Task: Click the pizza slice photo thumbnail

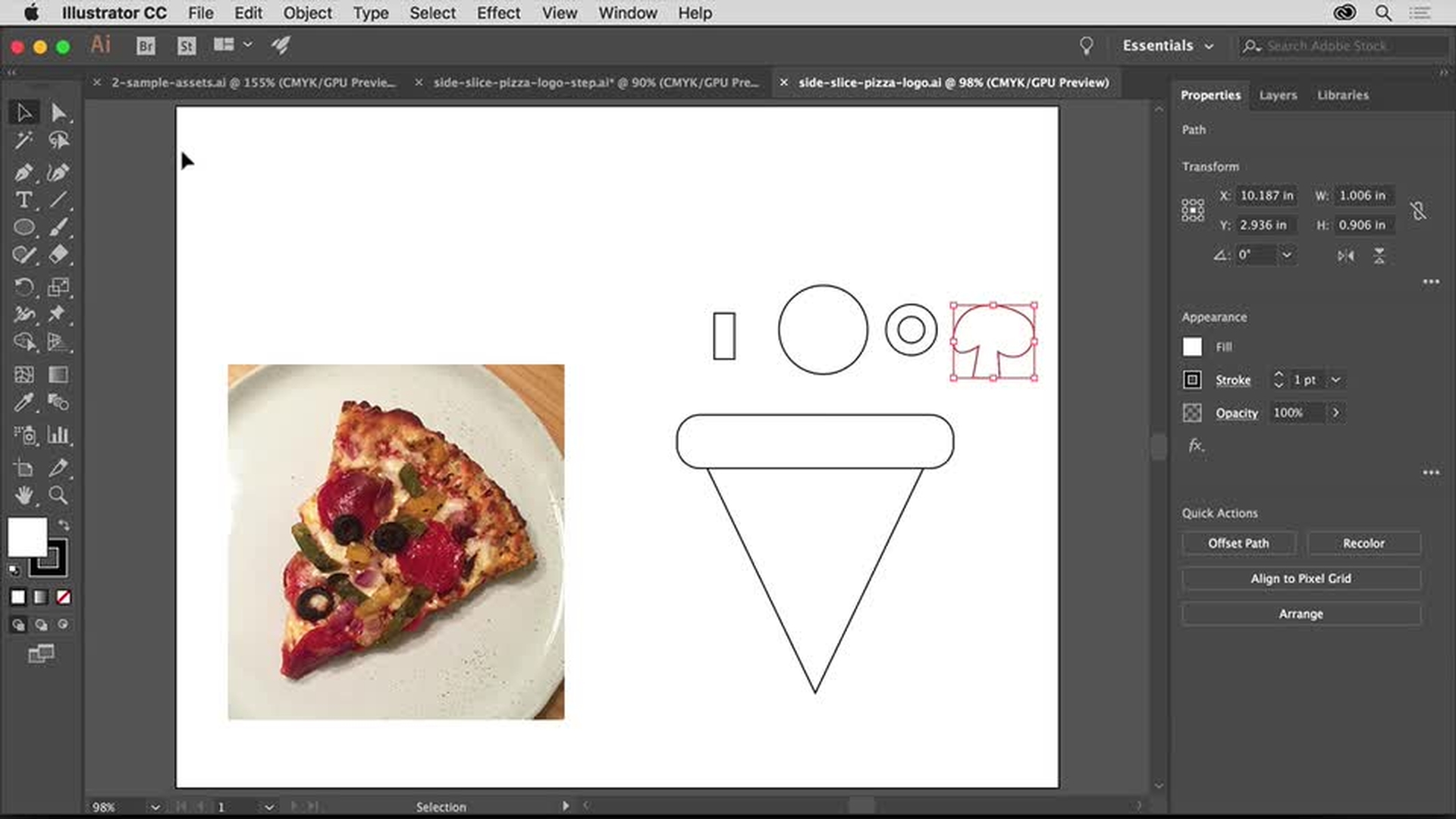Action: (396, 541)
